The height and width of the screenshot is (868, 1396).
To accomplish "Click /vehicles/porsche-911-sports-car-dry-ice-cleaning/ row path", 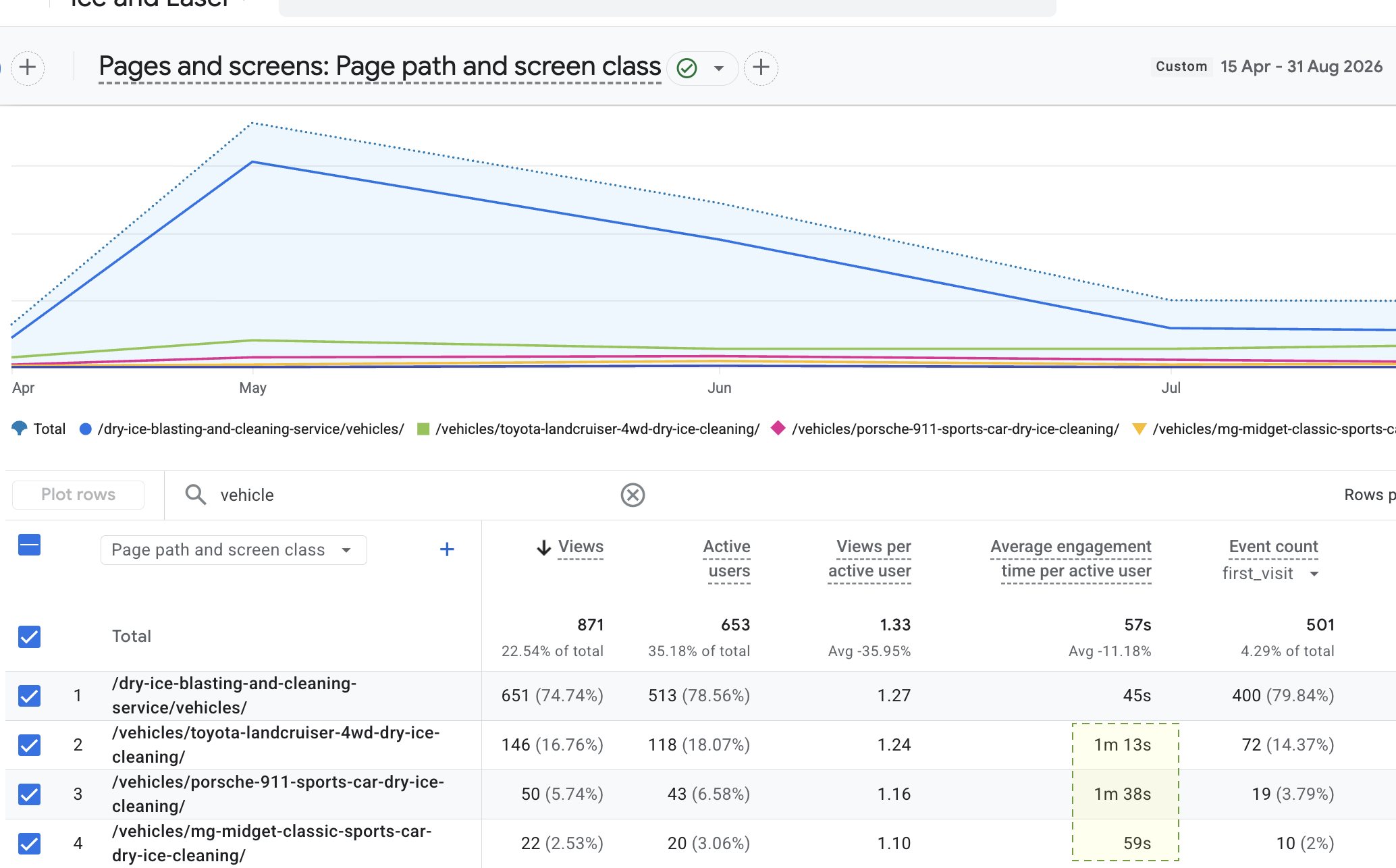I will (x=278, y=794).
